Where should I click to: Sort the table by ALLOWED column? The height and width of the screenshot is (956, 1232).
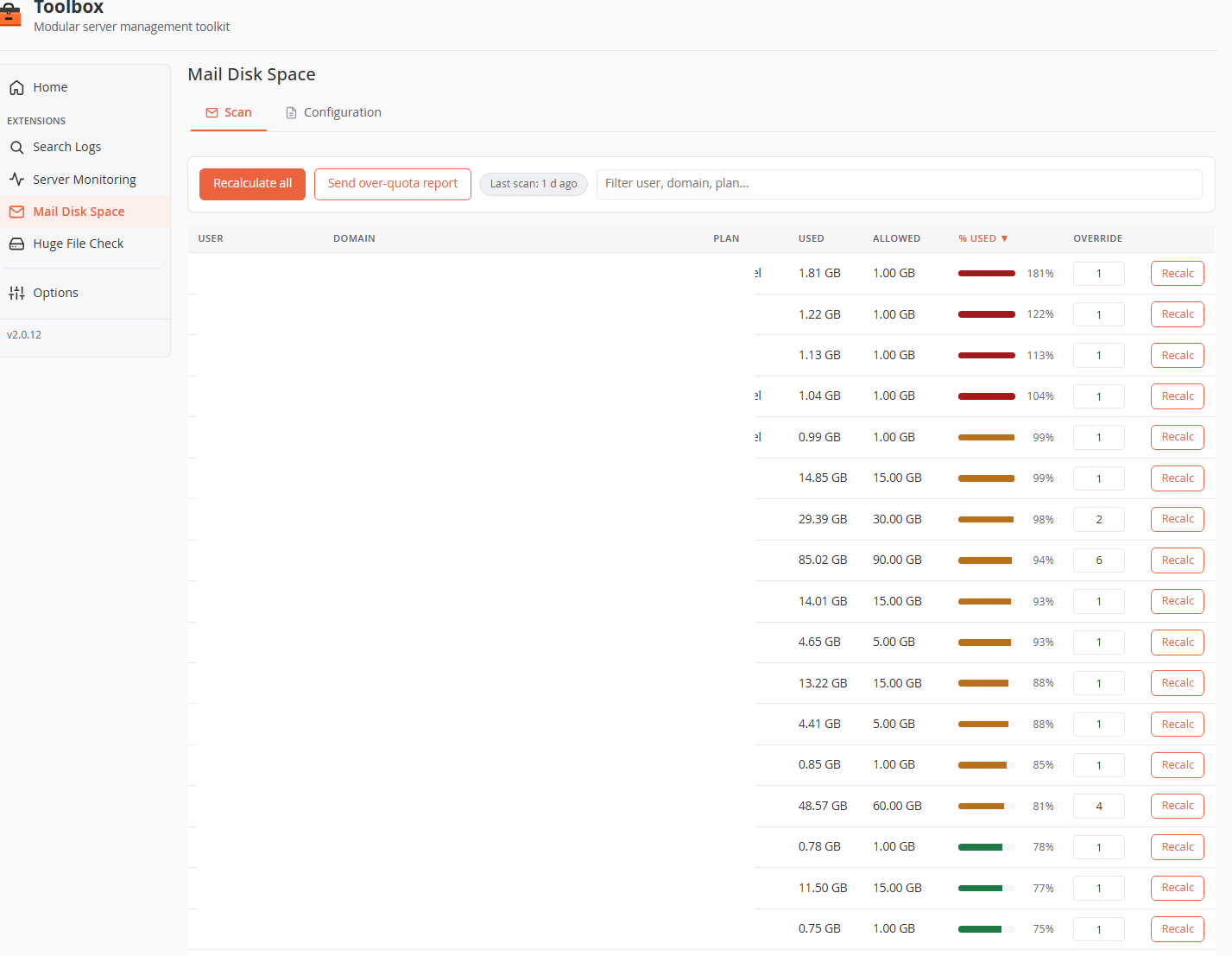click(x=896, y=238)
